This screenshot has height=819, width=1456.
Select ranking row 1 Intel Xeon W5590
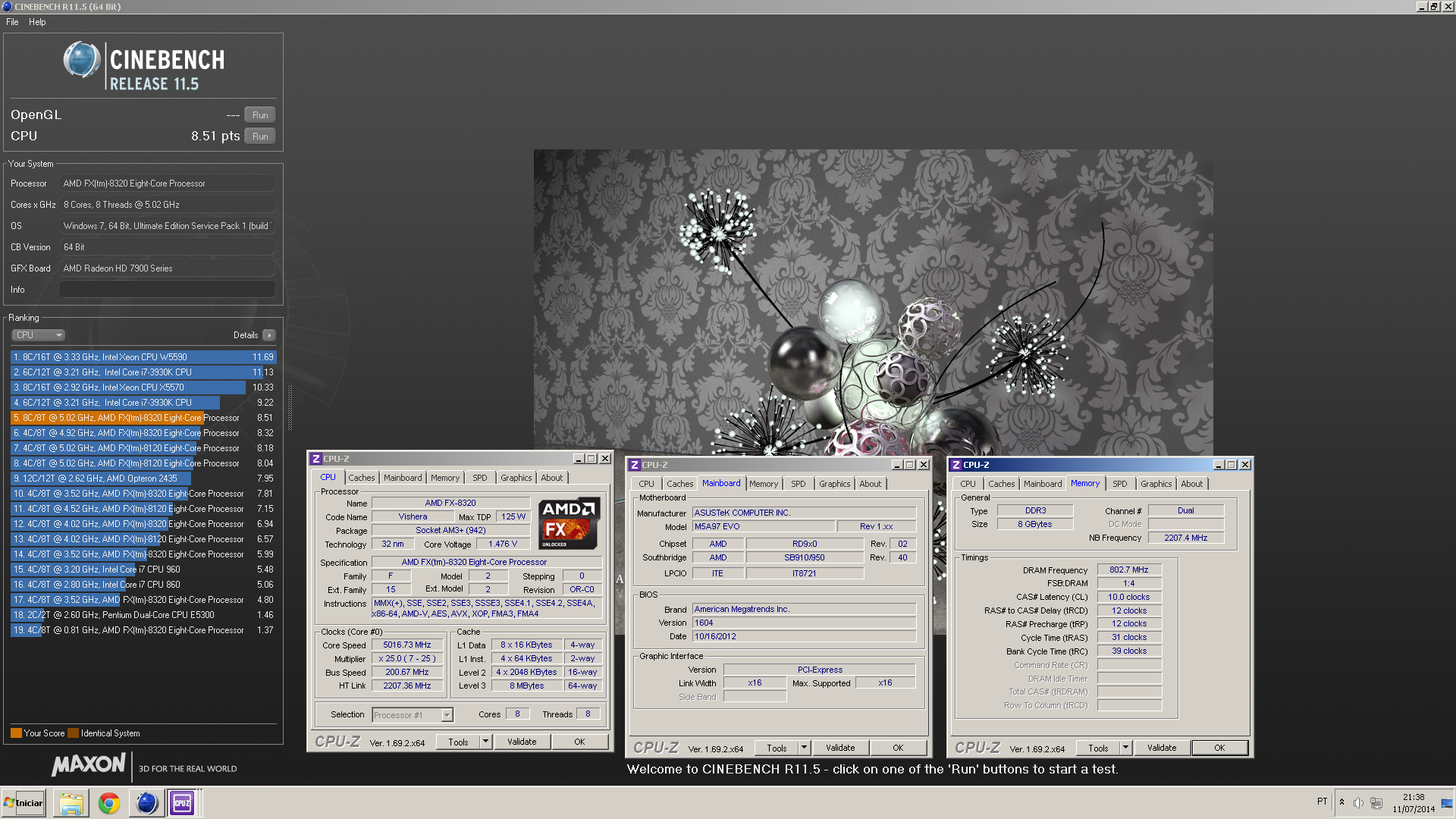click(x=143, y=357)
